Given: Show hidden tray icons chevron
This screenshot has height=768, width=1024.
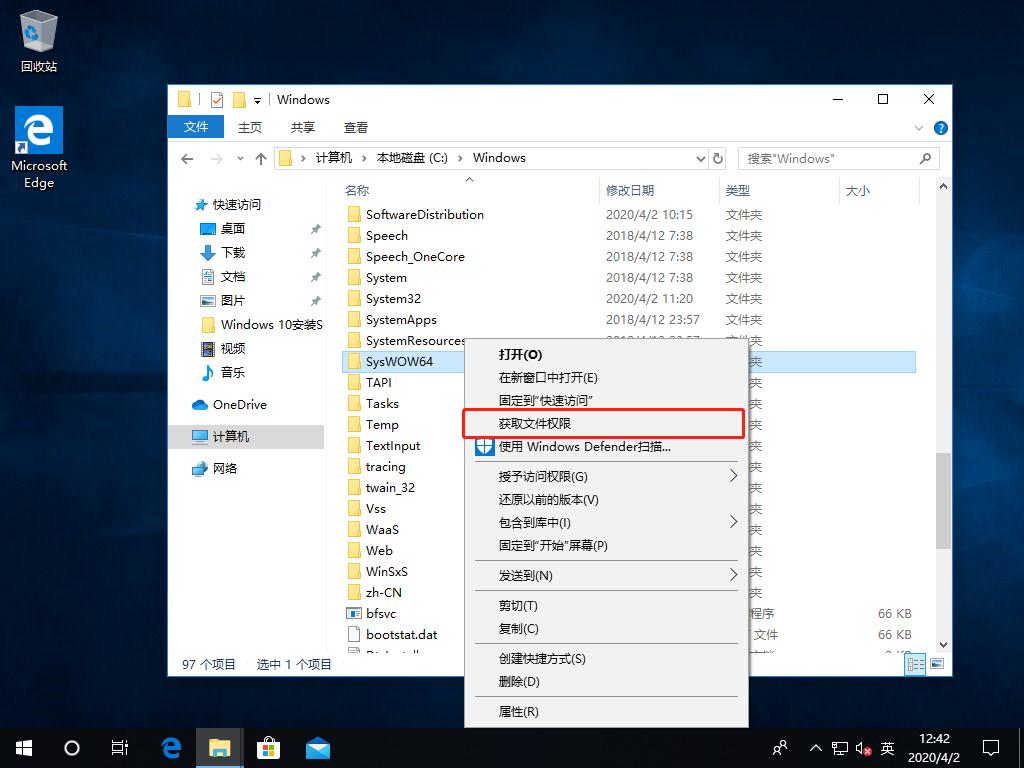Looking at the screenshot, I should 816,748.
